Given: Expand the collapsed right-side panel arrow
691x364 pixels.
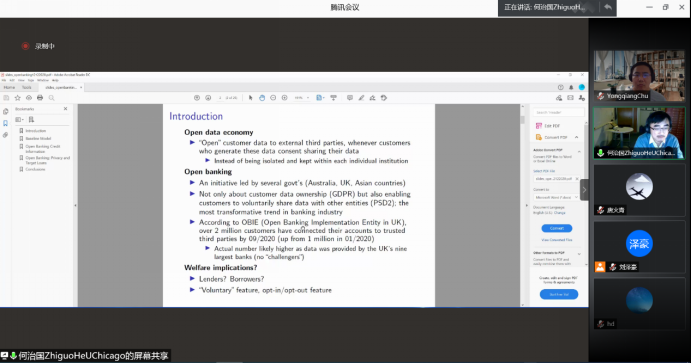Looking at the screenshot, I should tap(584, 190).
